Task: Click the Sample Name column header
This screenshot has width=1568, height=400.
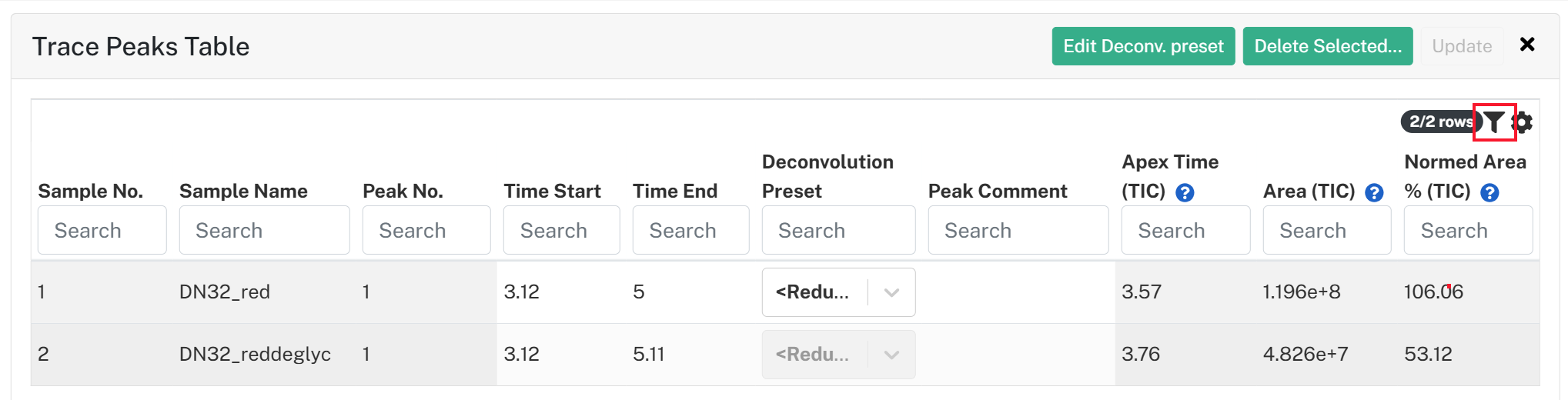Action: [x=243, y=191]
